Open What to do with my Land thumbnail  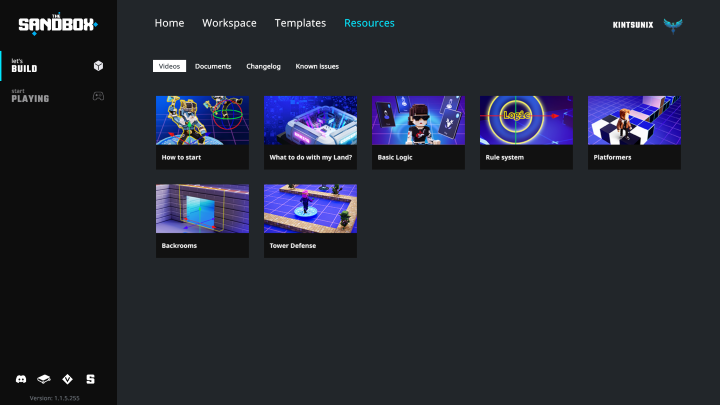pos(310,120)
